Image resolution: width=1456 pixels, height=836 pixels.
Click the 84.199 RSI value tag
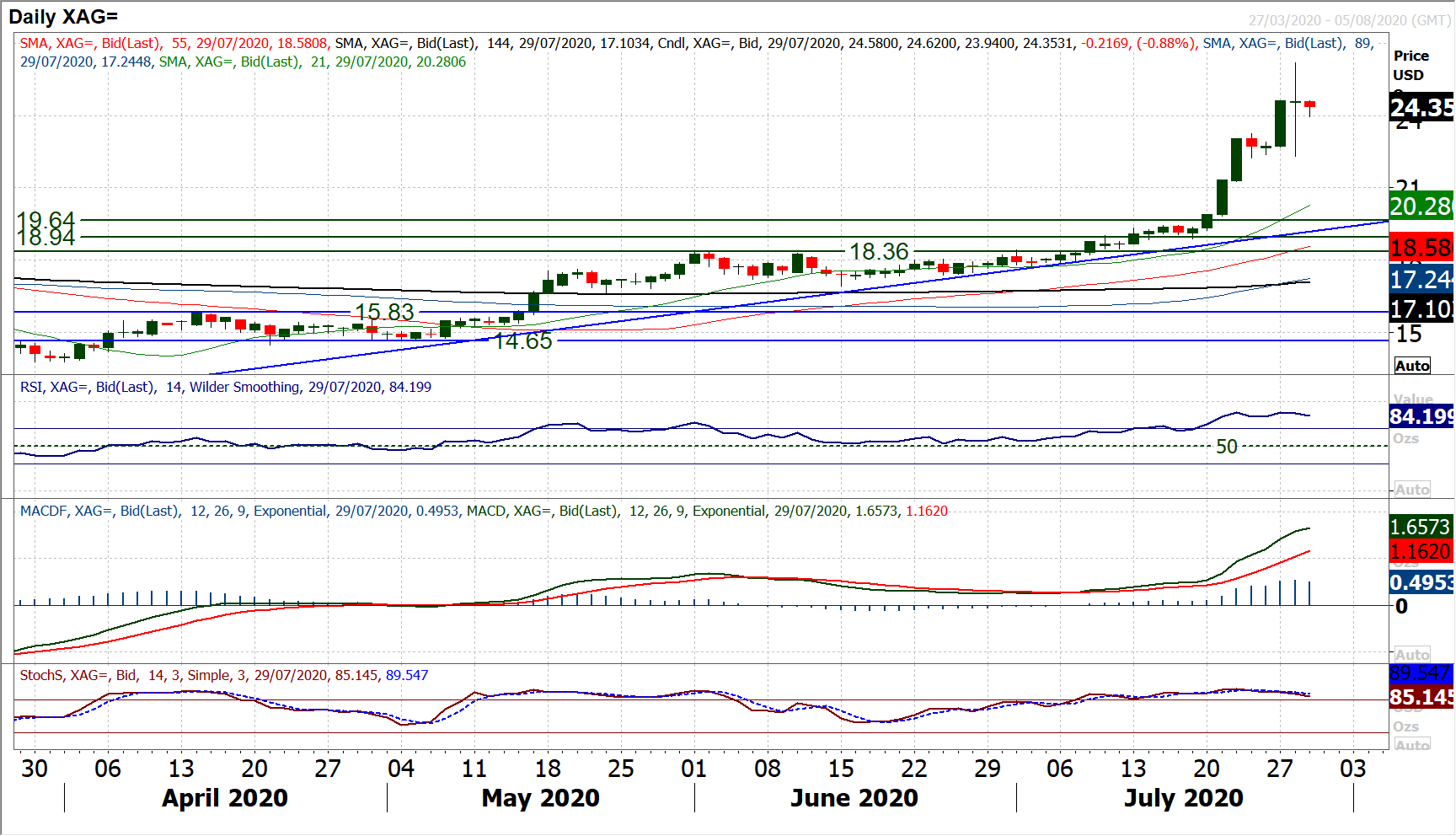coord(1421,416)
